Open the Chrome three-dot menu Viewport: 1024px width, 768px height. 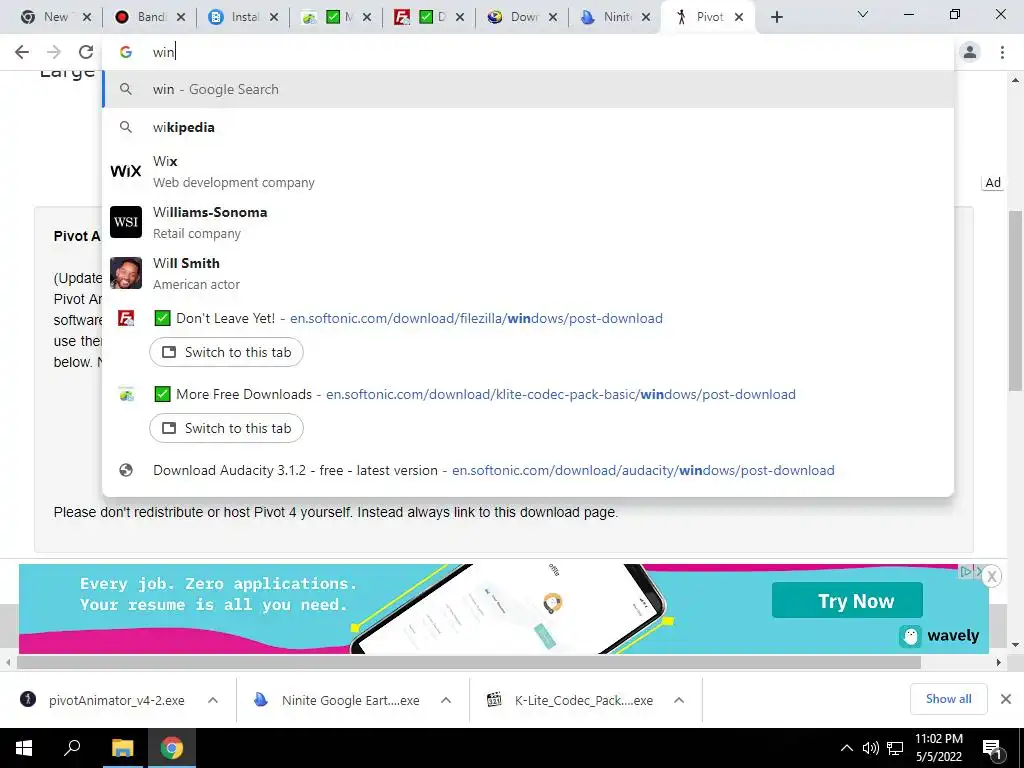point(1002,52)
